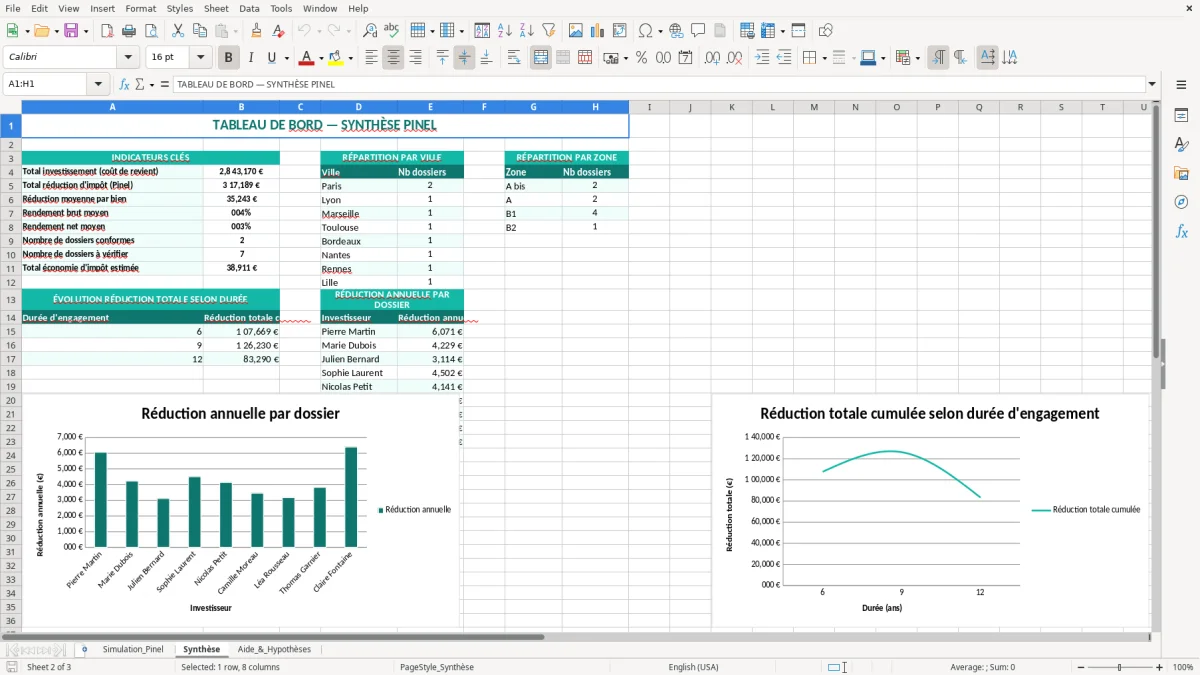Click PageStyle_Synthèse in status bar
This screenshot has width=1200, height=675.
point(437,667)
